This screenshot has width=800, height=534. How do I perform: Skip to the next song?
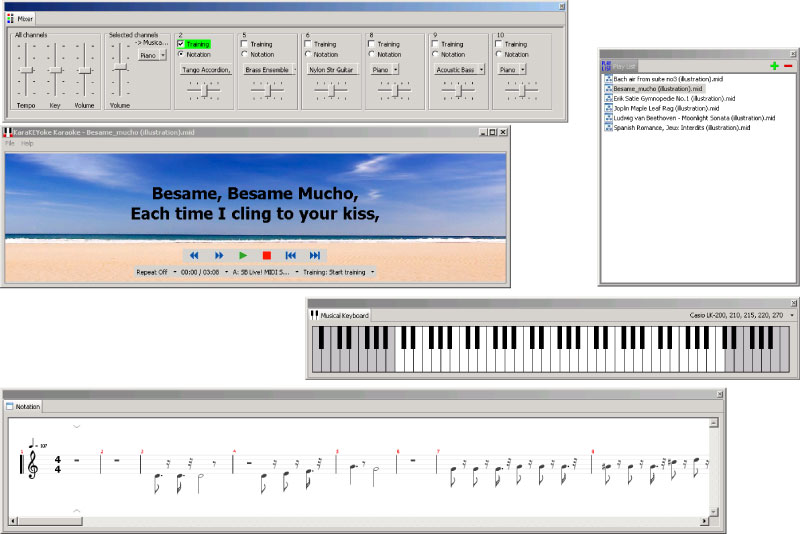[315, 256]
